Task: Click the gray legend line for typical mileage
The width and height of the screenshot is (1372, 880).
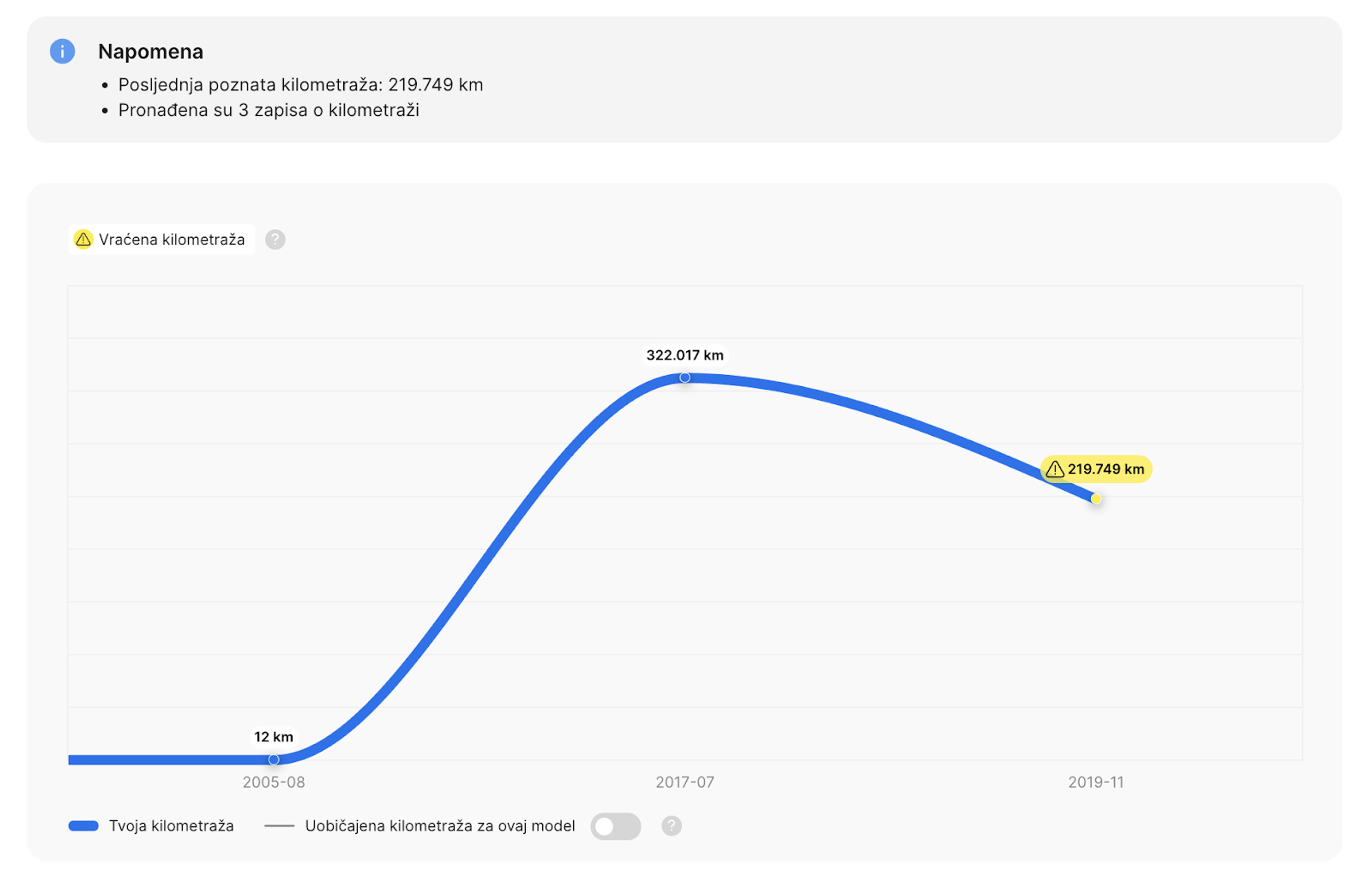Action: pos(279,826)
